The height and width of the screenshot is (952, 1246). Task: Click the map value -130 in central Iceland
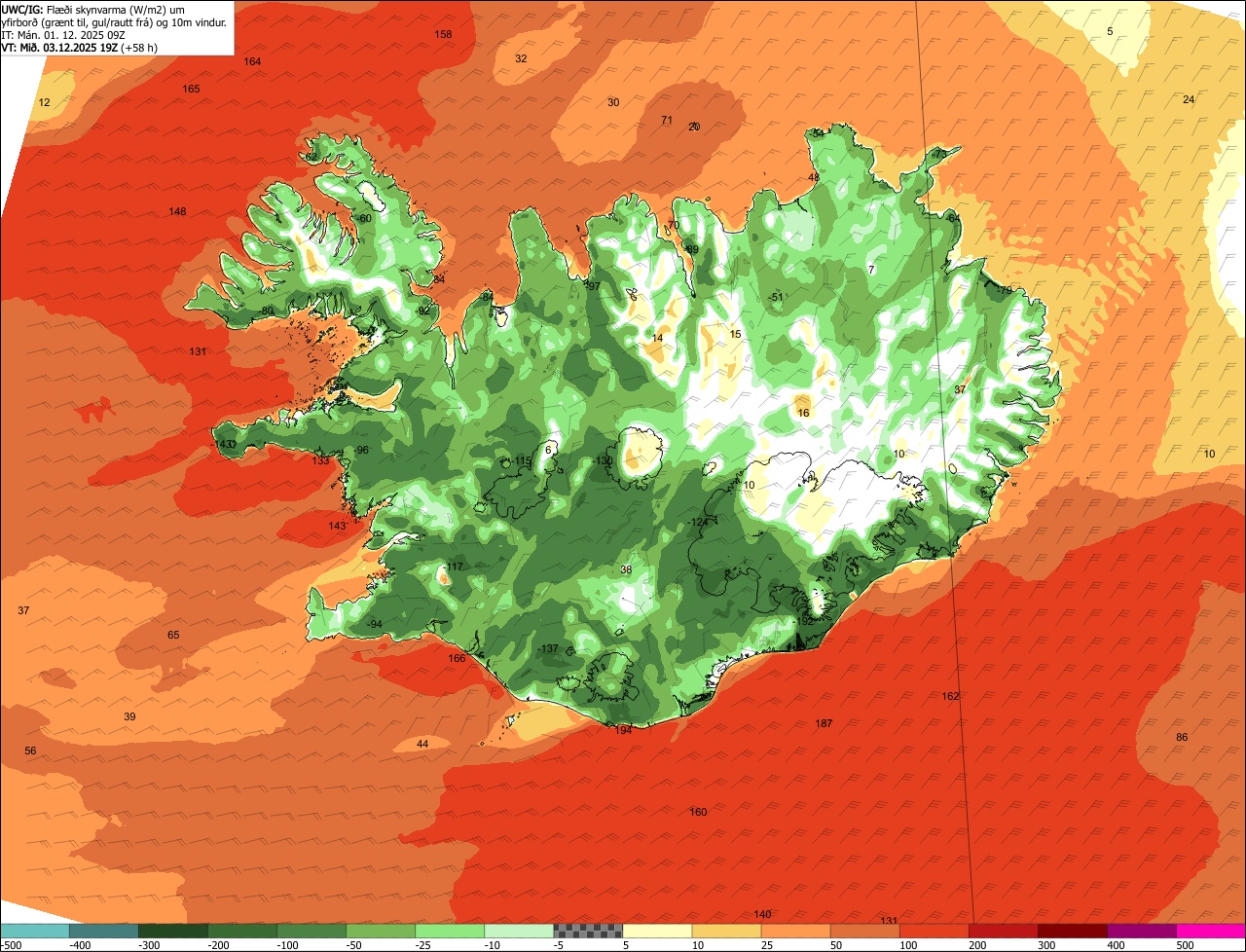604,460
